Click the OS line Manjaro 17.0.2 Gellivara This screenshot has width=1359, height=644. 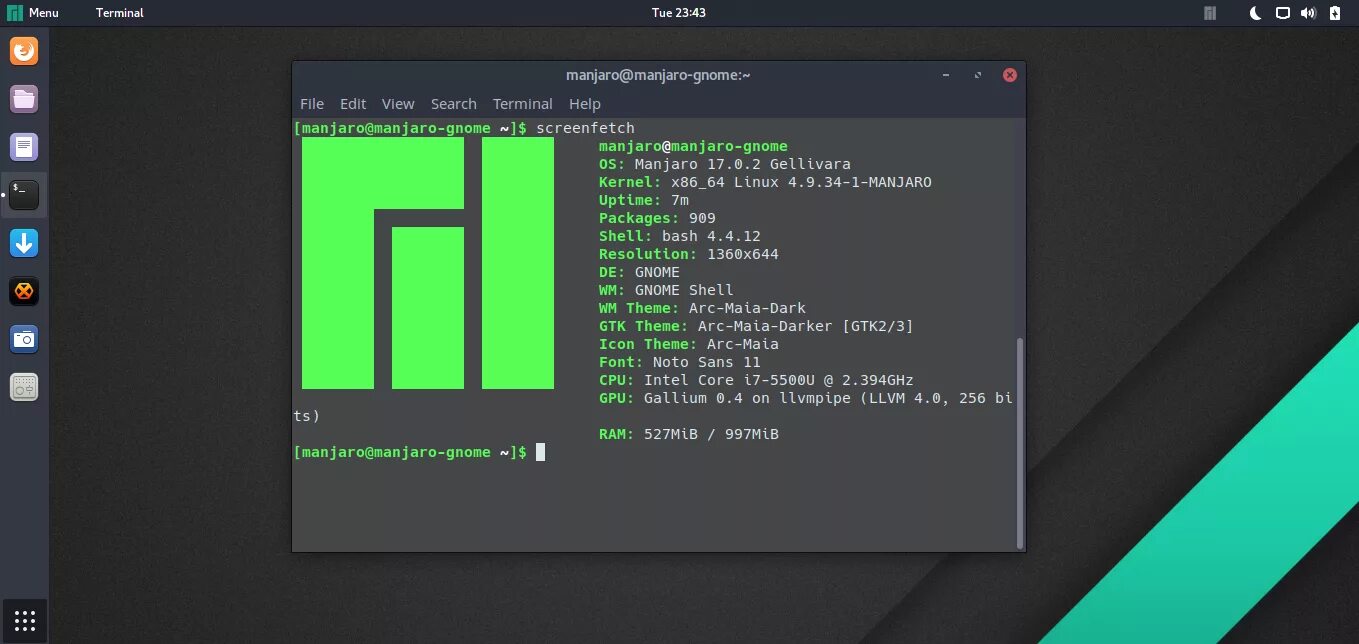coord(725,164)
